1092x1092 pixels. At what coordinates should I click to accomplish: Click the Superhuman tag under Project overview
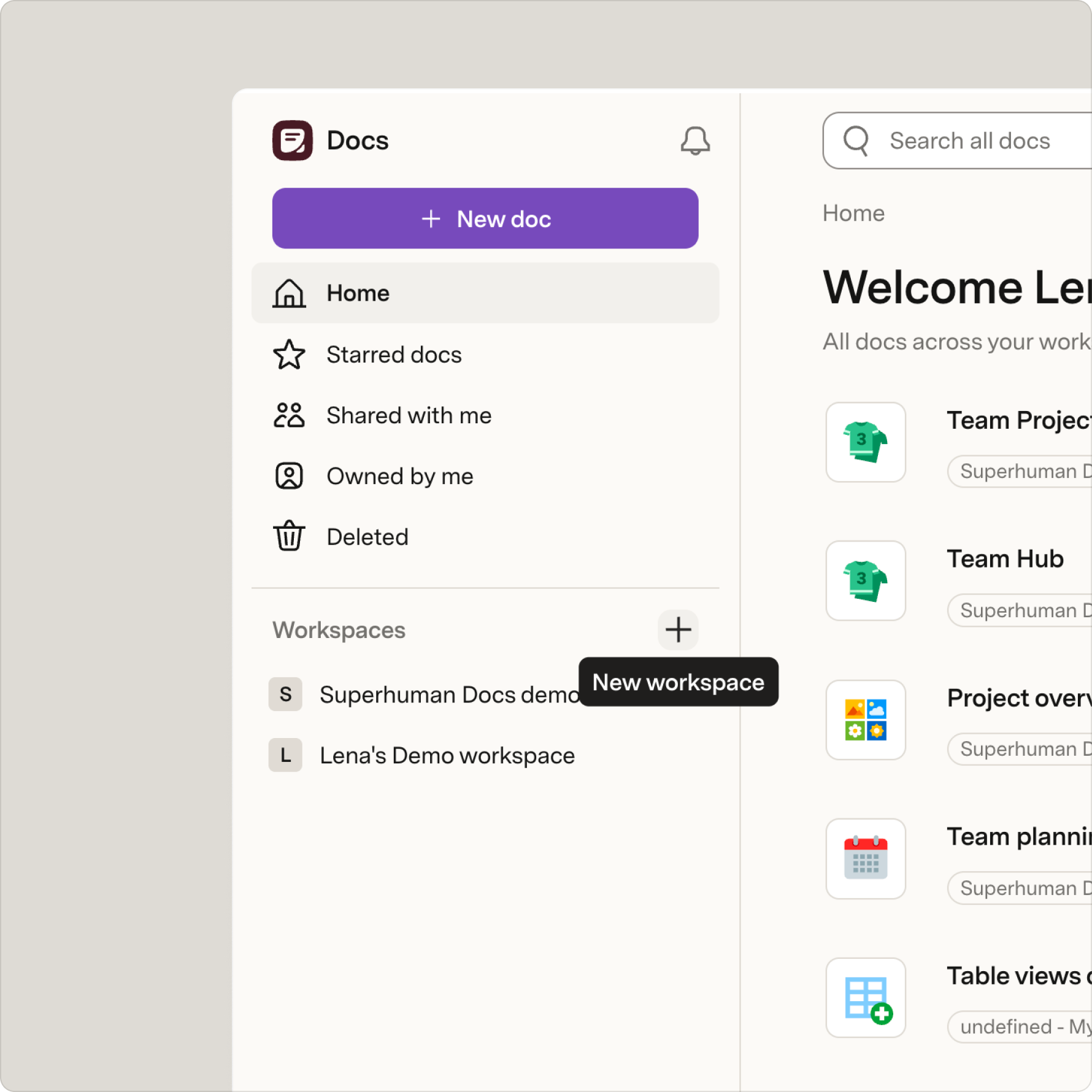click(x=1020, y=749)
